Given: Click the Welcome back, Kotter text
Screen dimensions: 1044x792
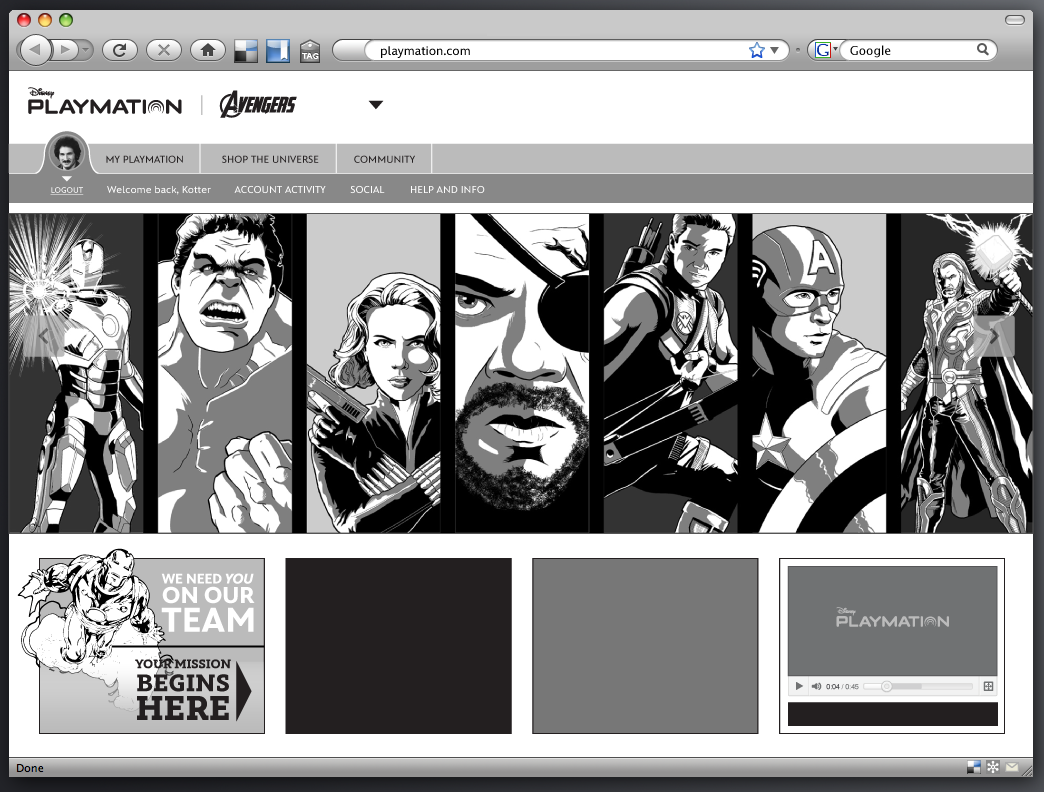Looking at the screenshot, I should pos(158,190).
